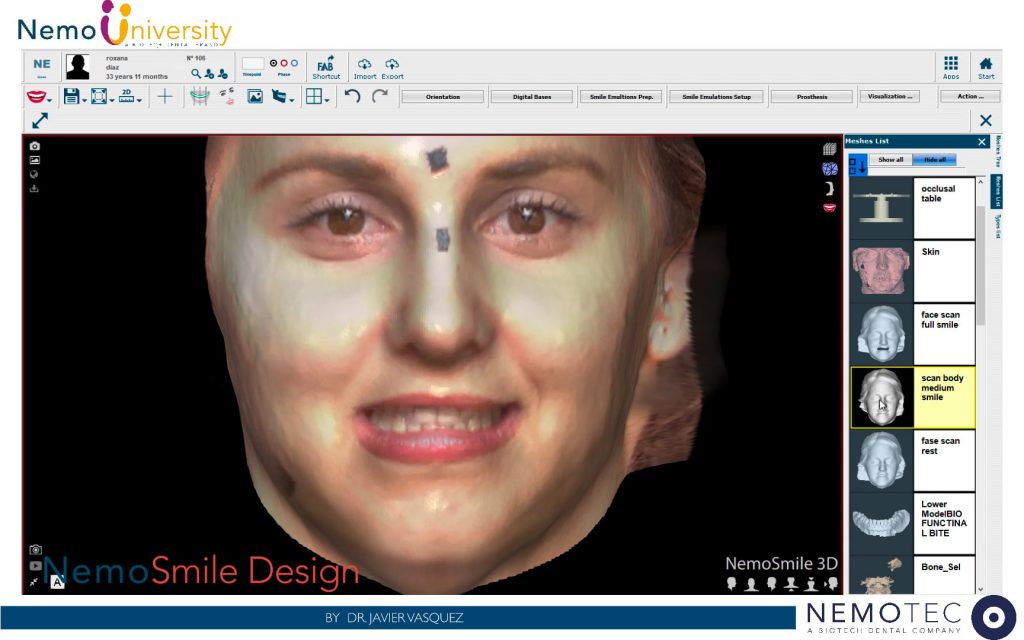
Task: Click the blue wireframe mesh icon
Action: pos(829,169)
